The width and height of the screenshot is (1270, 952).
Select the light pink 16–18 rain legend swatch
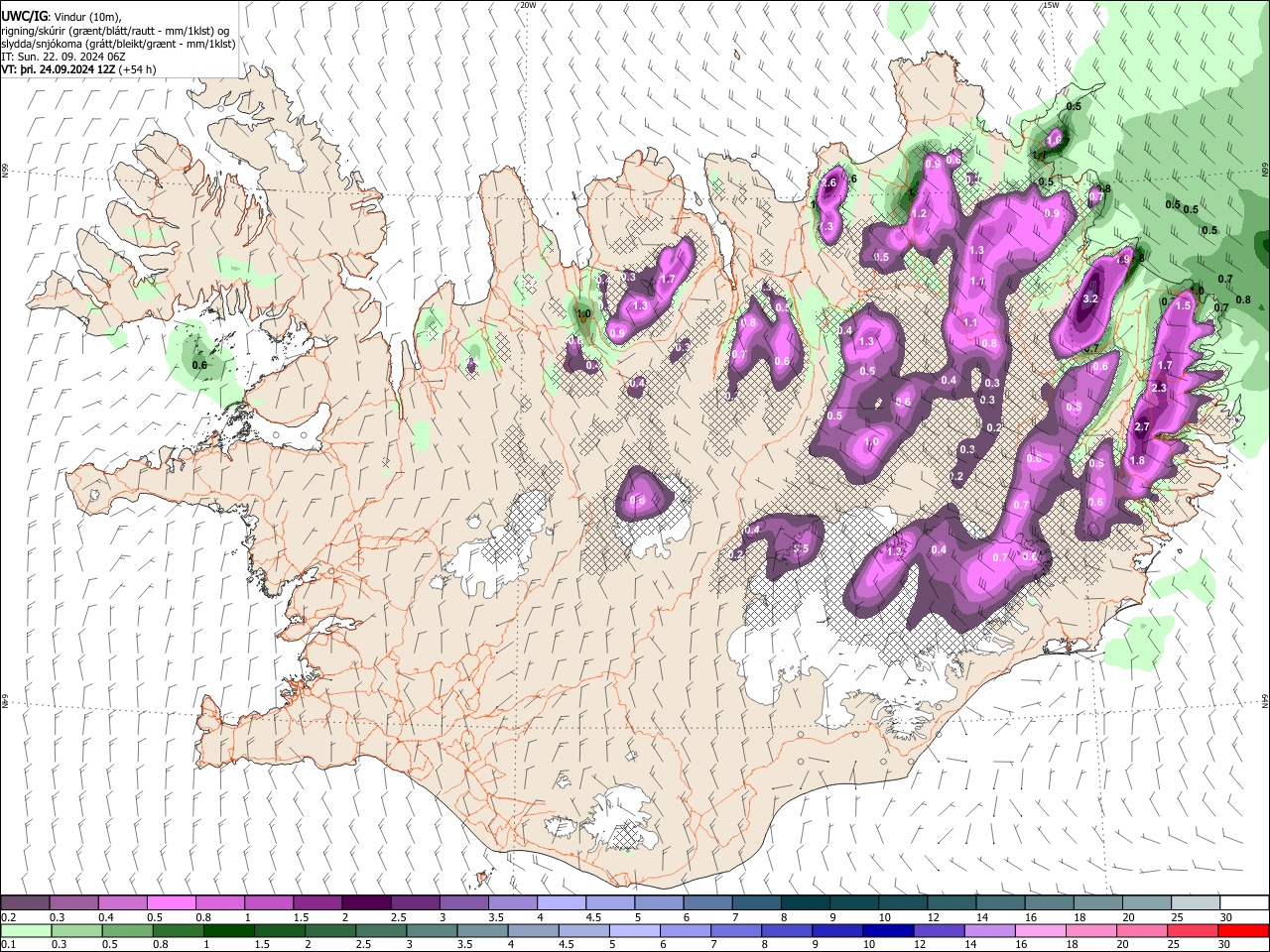[x=1041, y=930]
